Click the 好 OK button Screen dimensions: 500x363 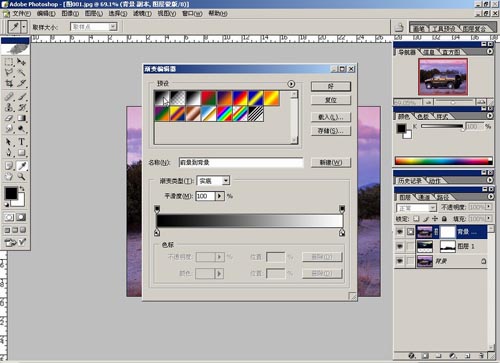click(331, 86)
